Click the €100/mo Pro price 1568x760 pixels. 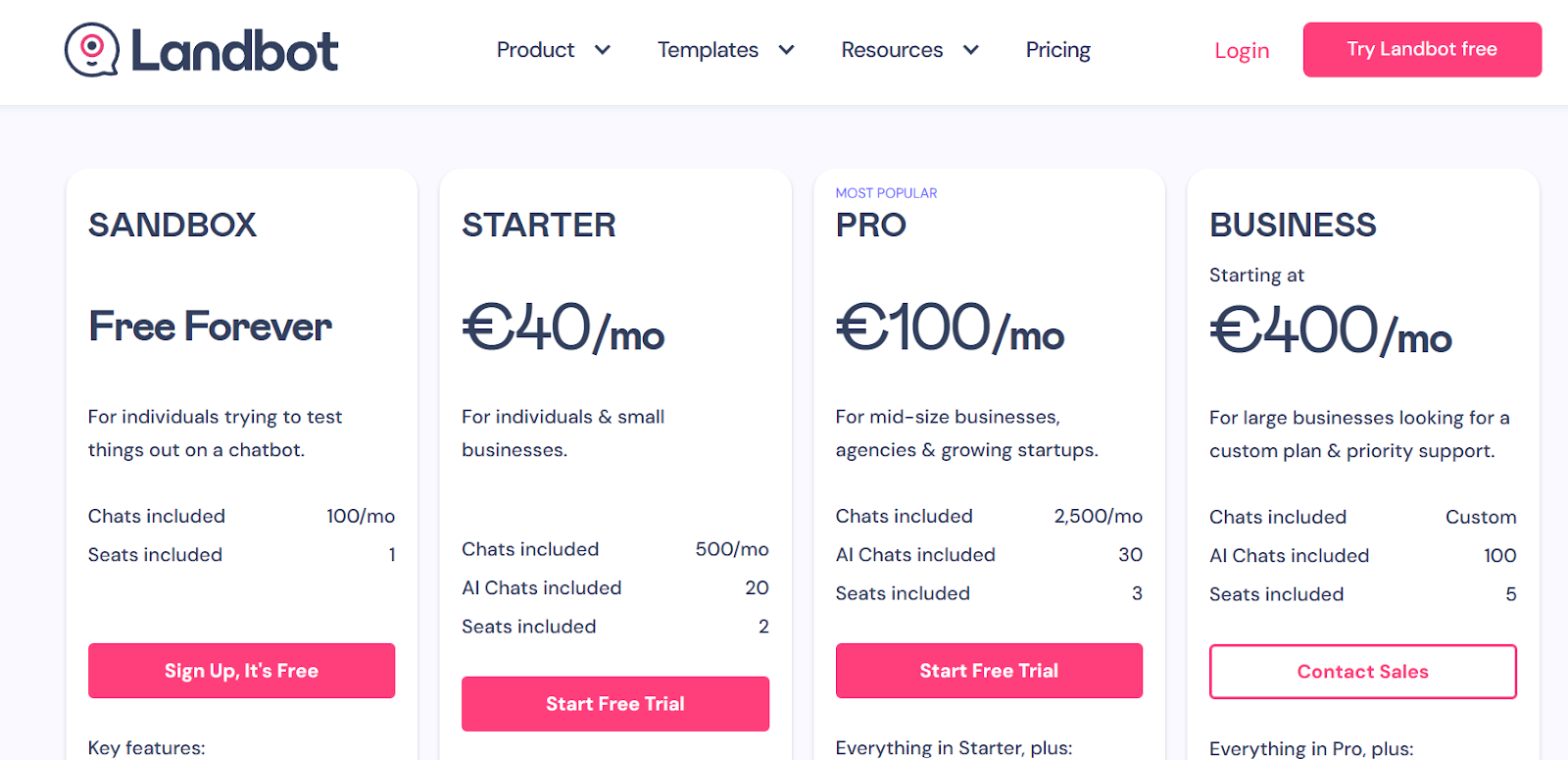click(x=950, y=329)
